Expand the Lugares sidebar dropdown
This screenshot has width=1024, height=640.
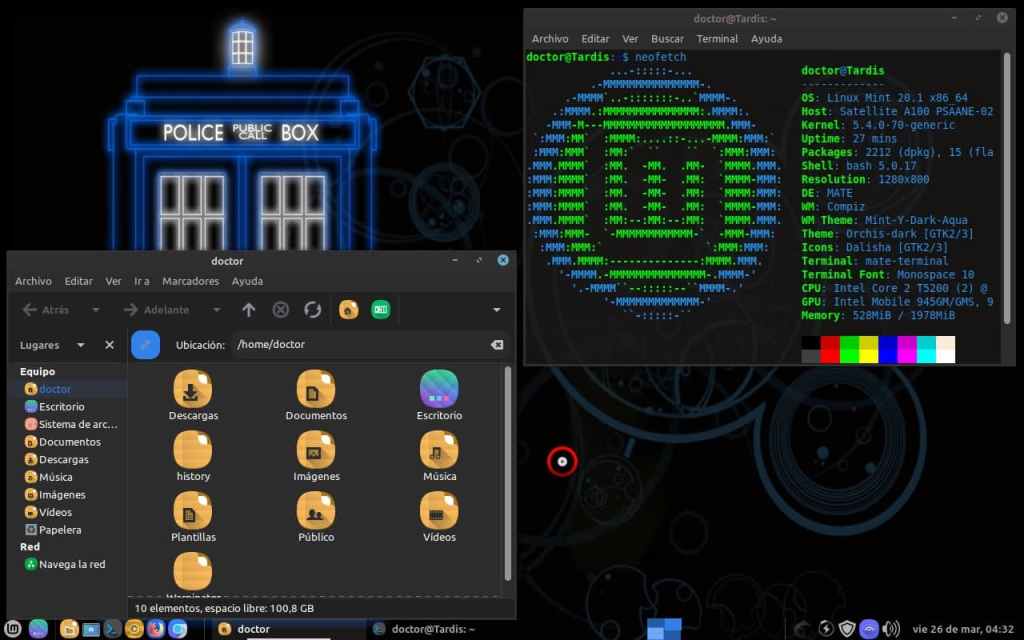[81, 345]
